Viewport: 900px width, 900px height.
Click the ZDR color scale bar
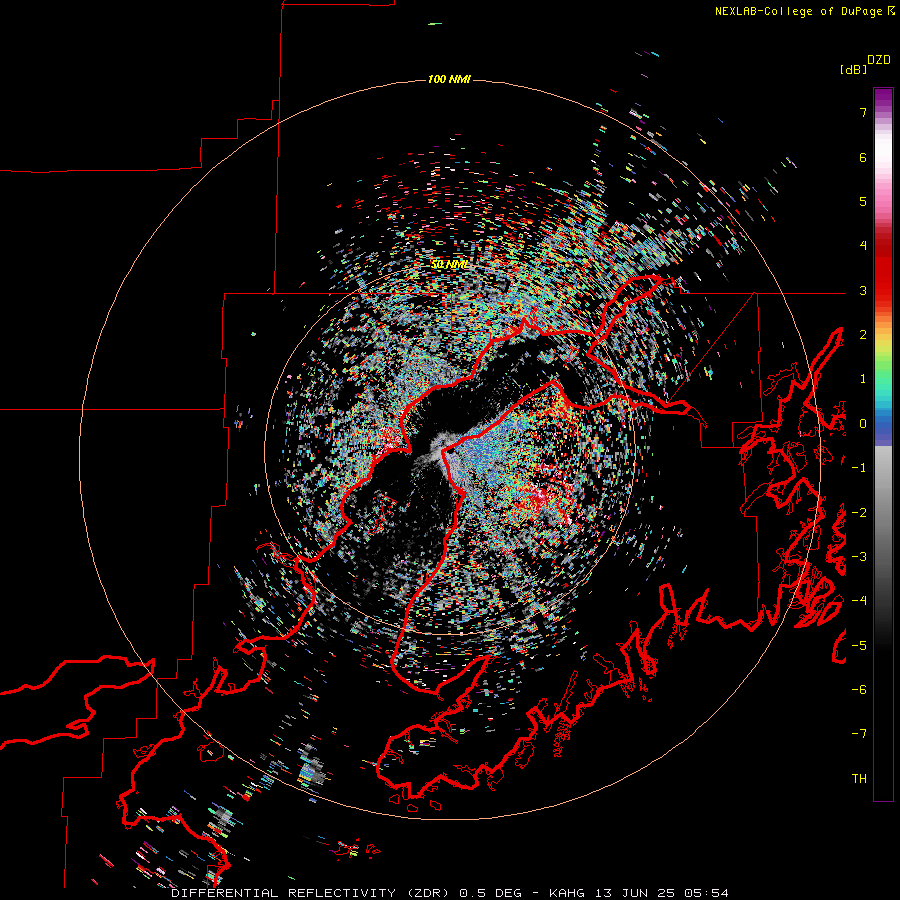pos(883,444)
